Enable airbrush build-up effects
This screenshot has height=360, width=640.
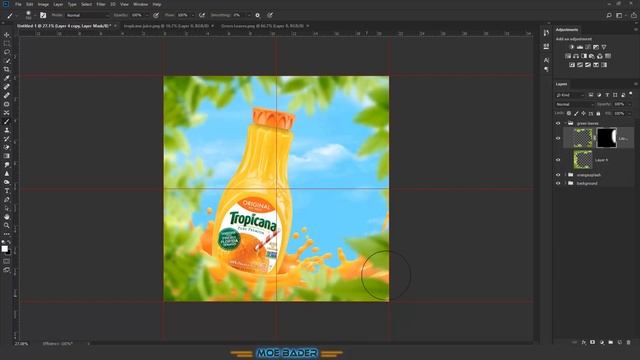(x=202, y=15)
